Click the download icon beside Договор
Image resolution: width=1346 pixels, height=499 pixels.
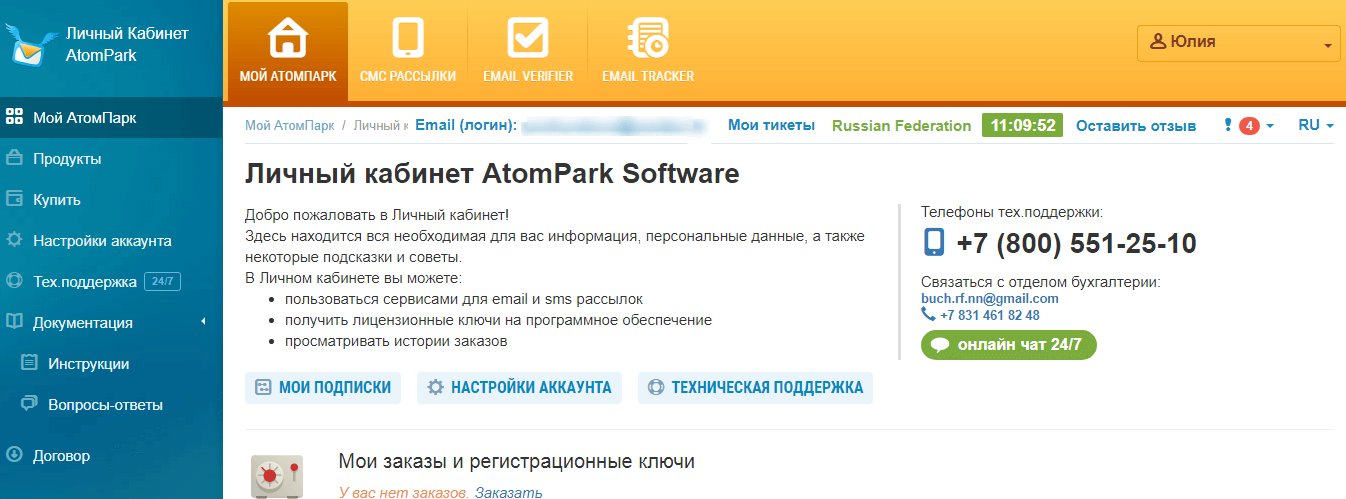point(14,455)
